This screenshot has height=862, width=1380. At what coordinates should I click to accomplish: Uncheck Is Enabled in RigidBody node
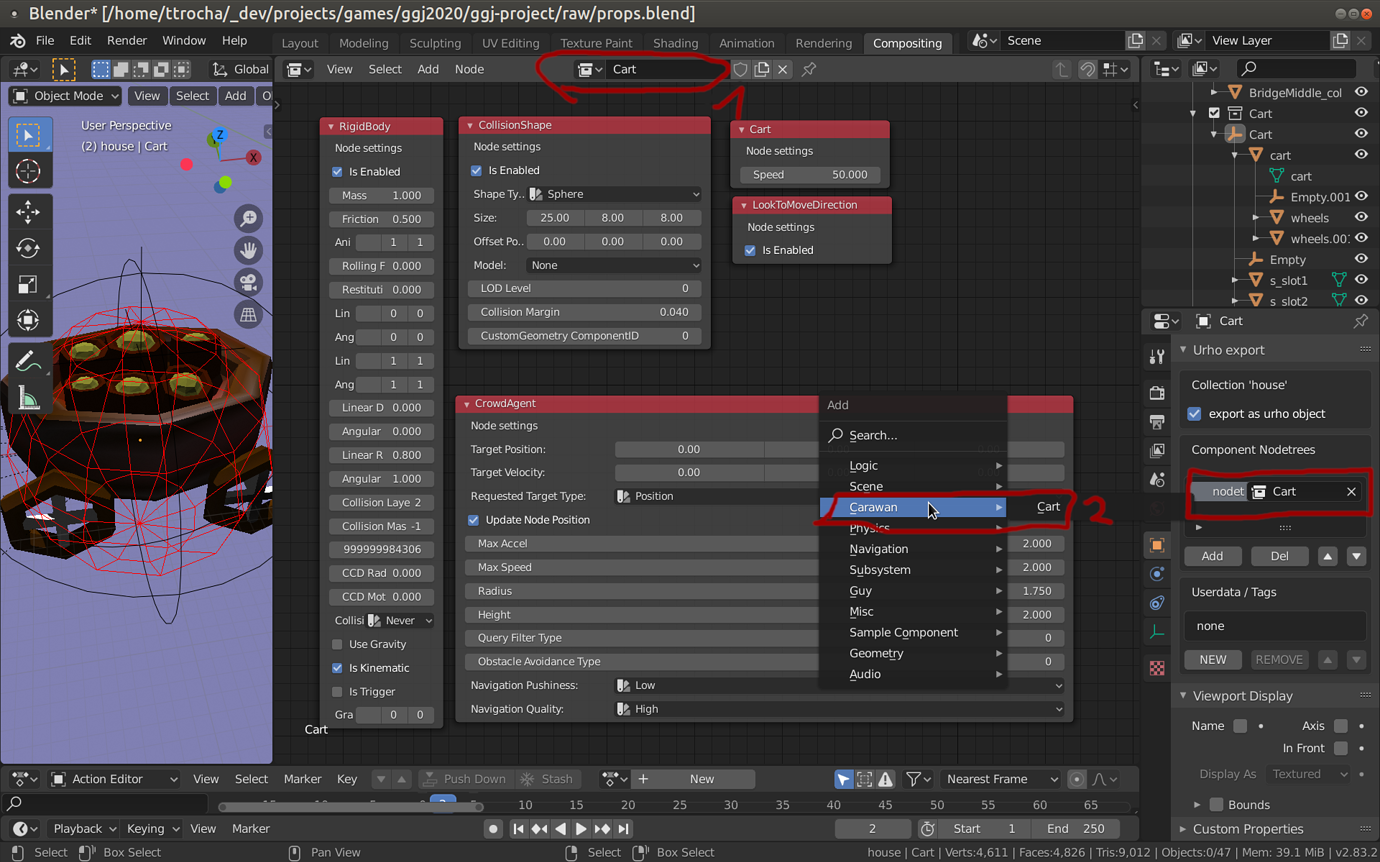[x=337, y=172]
